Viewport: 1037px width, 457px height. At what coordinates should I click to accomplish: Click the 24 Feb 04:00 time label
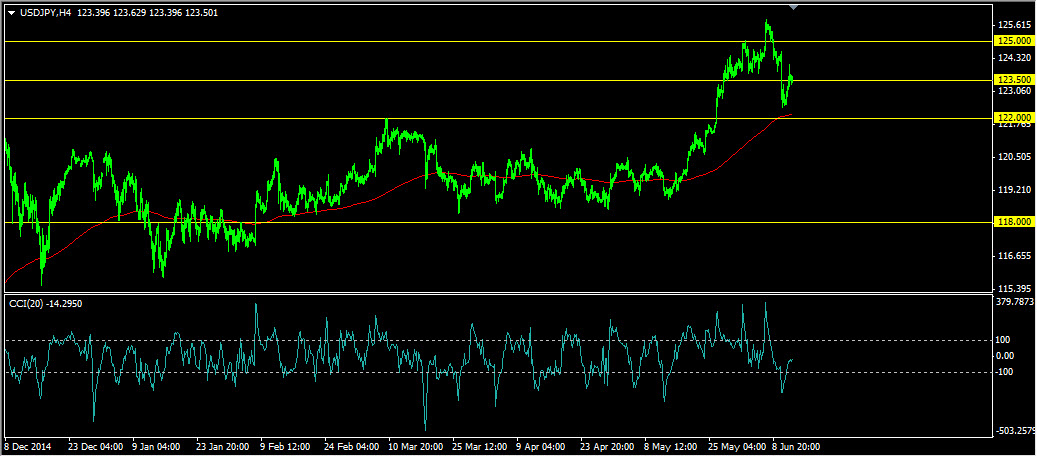pos(350,446)
